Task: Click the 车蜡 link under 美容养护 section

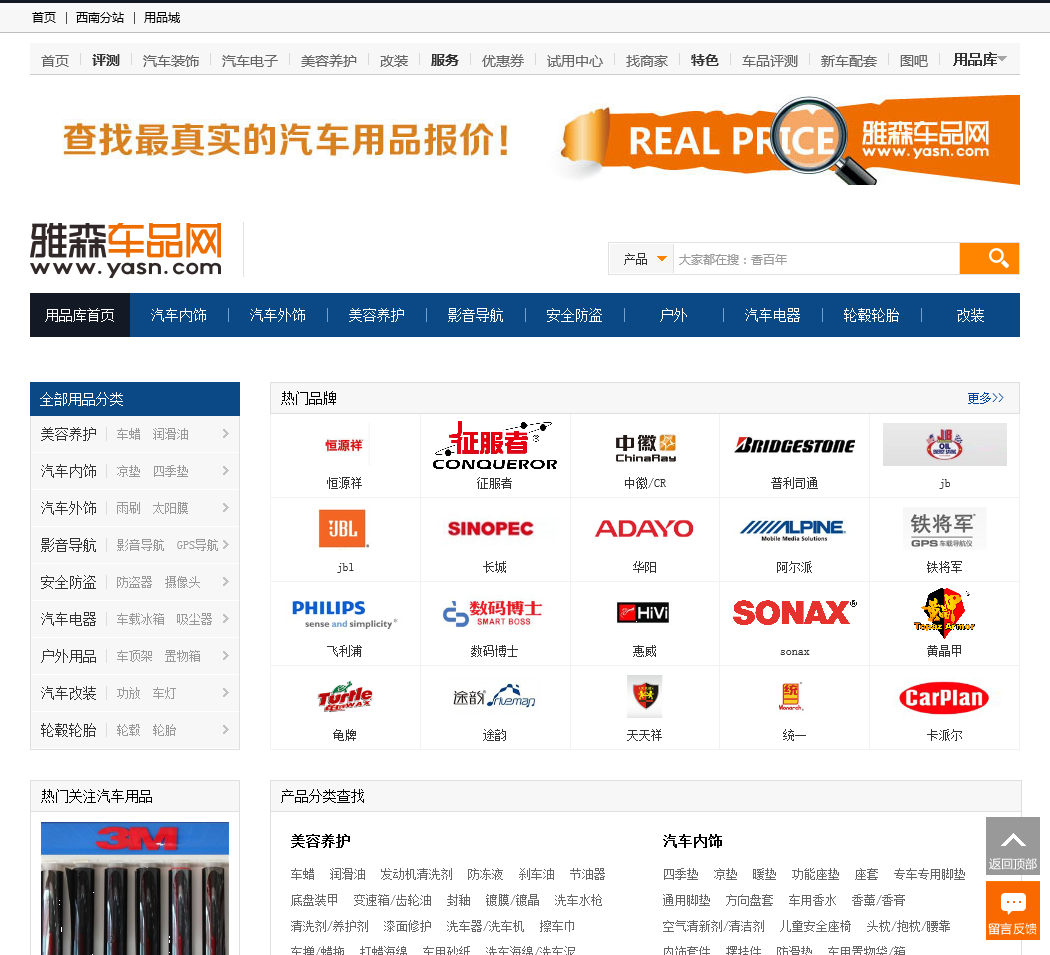Action: (x=303, y=874)
